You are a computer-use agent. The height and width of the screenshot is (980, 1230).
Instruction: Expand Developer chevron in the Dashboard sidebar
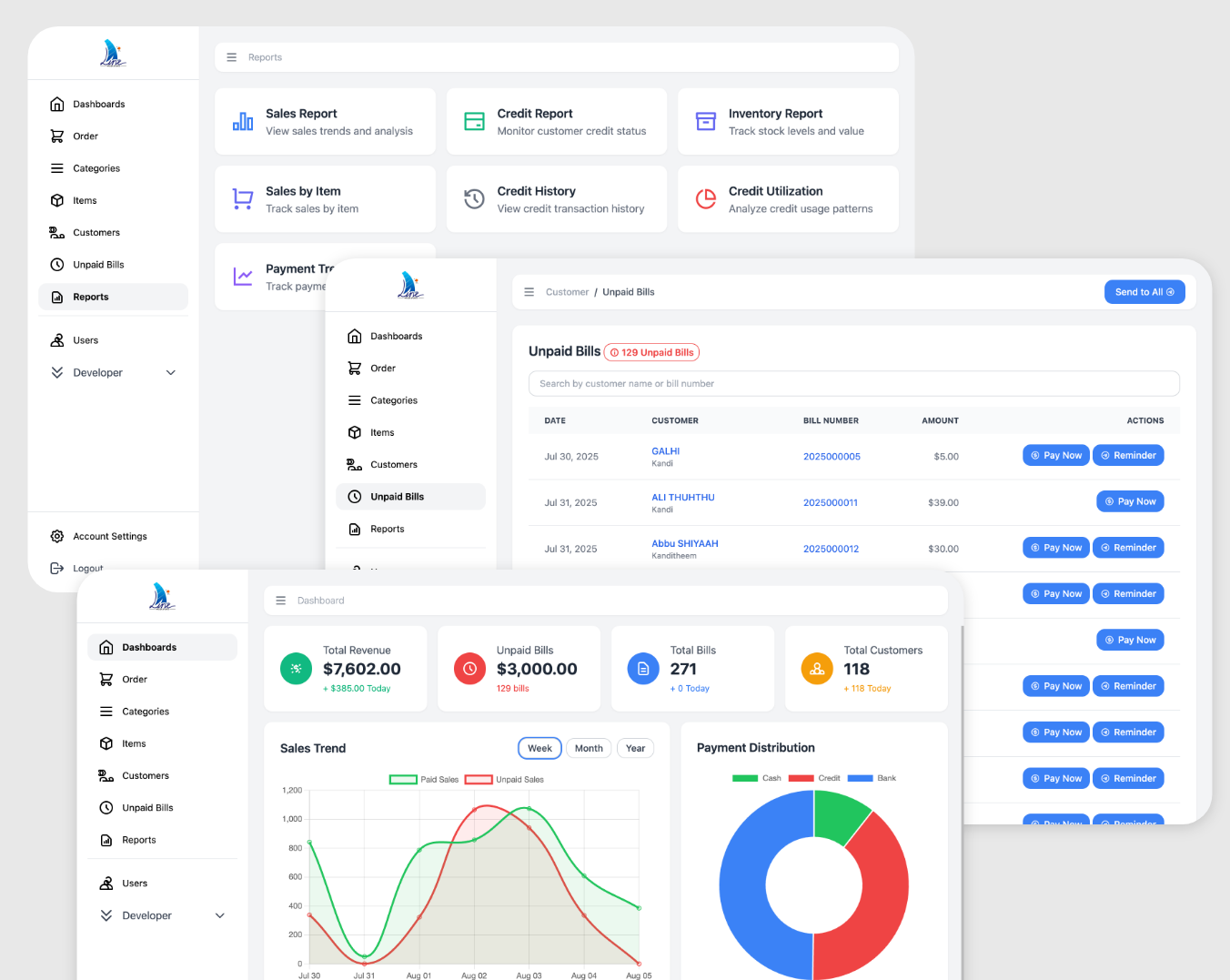point(219,915)
